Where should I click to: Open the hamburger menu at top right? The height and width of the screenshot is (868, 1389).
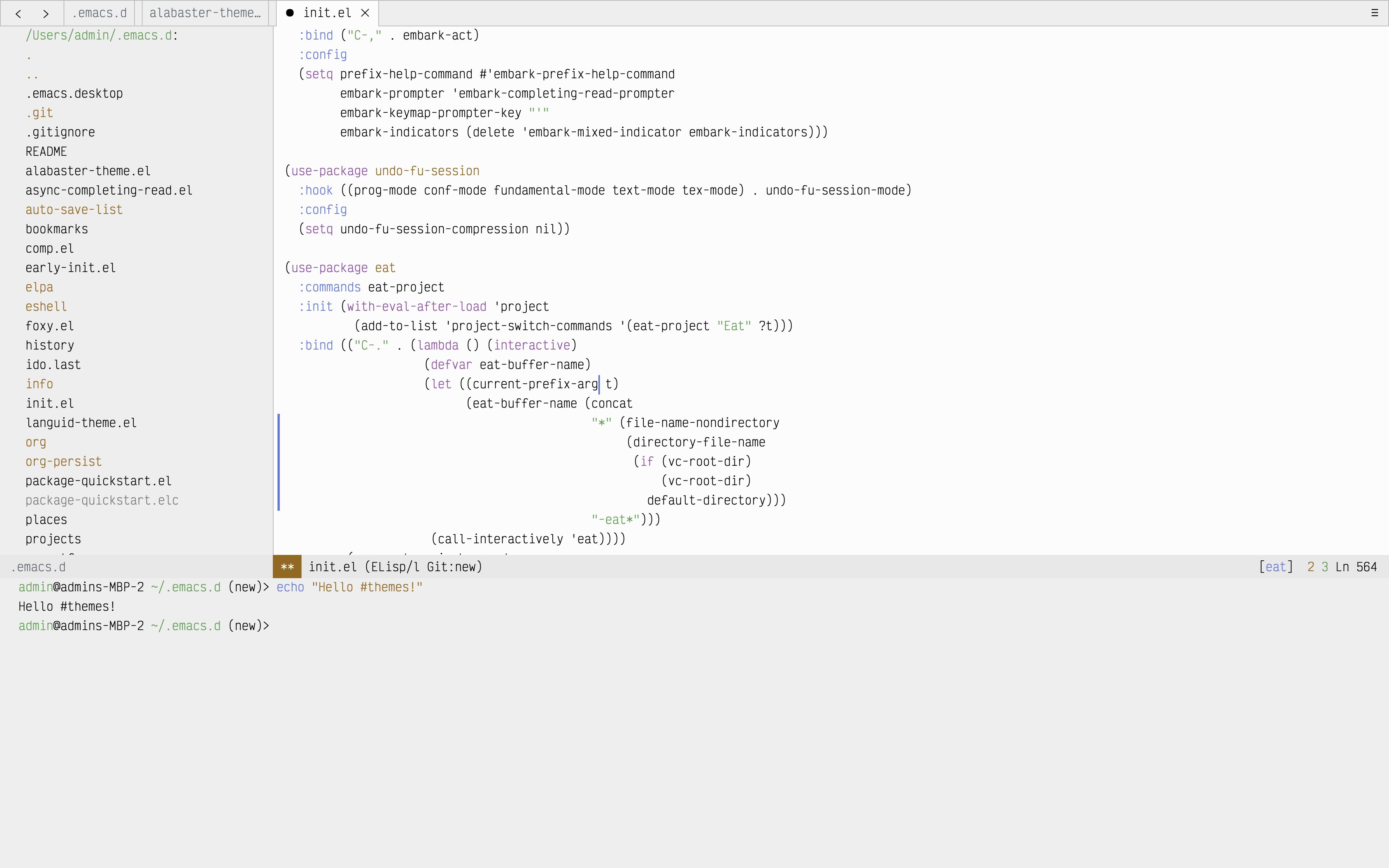[1375, 13]
